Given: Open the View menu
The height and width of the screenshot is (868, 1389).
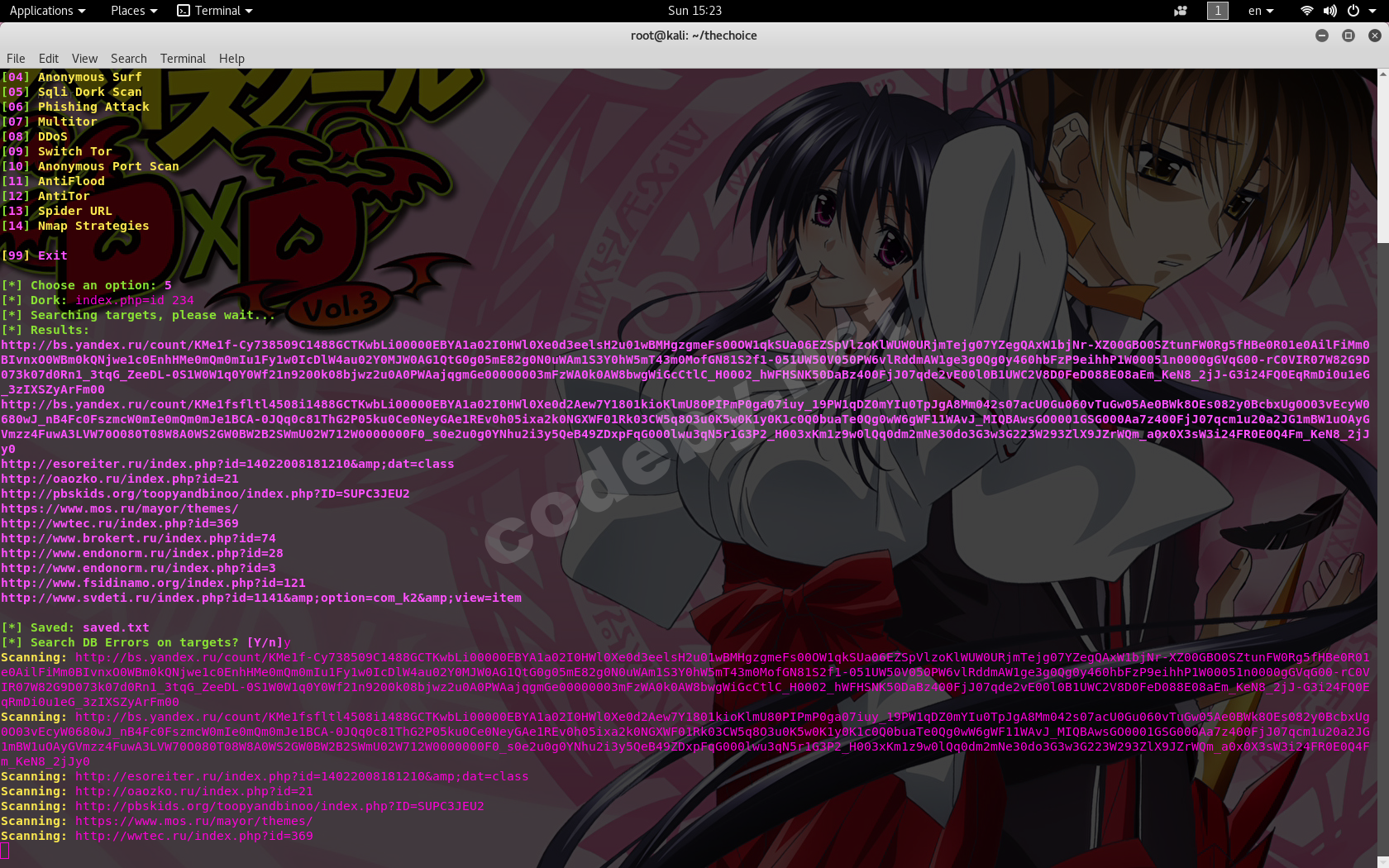Looking at the screenshot, I should tap(84, 59).
